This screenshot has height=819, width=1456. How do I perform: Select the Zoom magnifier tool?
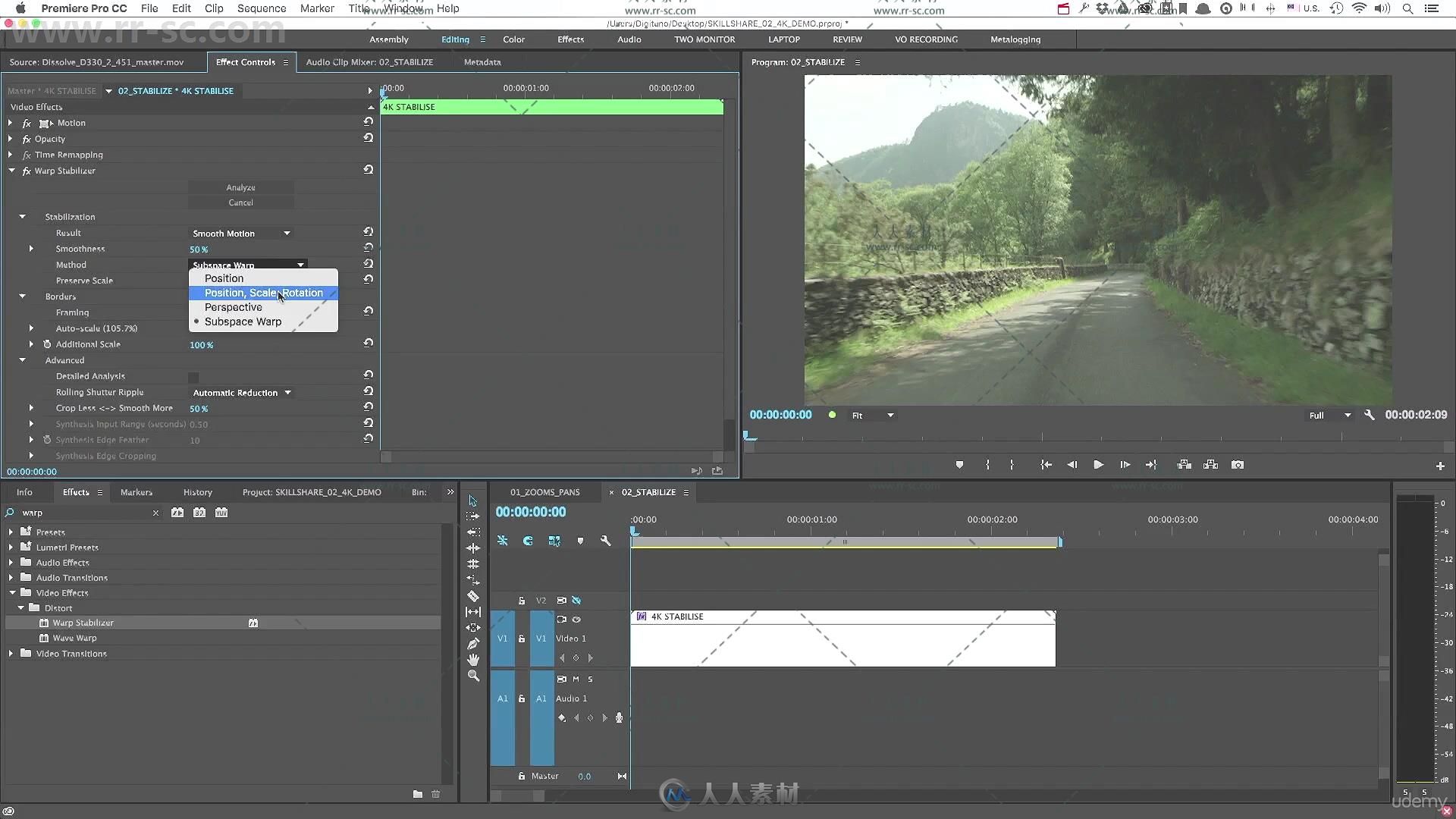472,676
